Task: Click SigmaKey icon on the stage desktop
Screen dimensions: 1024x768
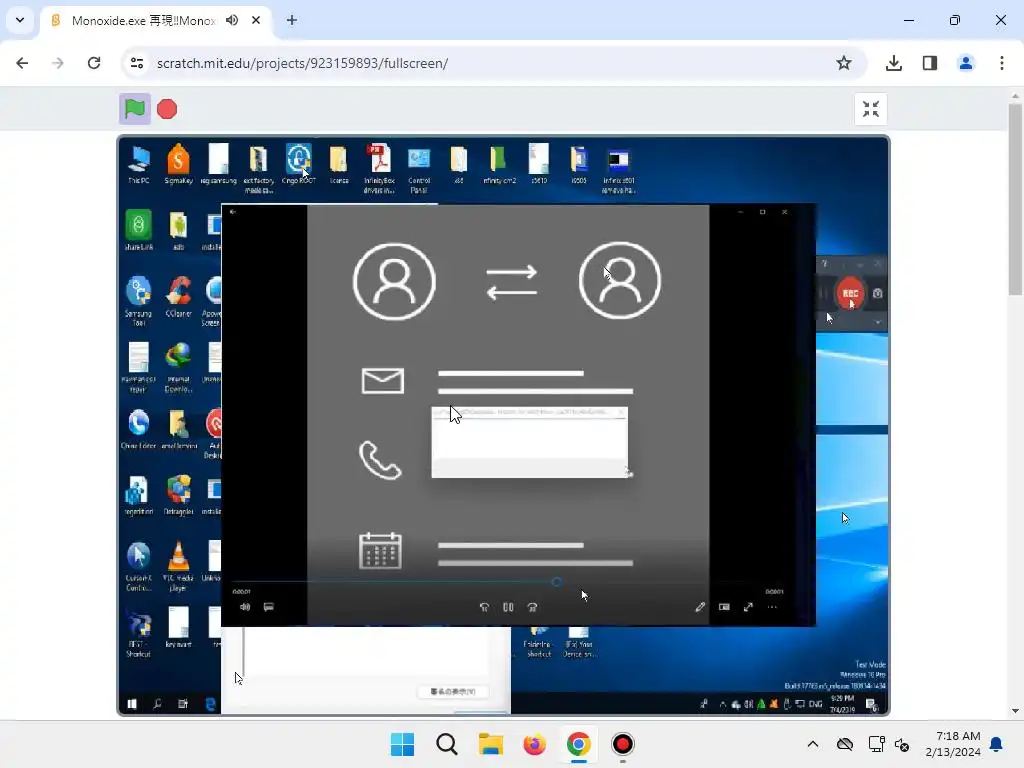Action: click(x=178, y=165)
